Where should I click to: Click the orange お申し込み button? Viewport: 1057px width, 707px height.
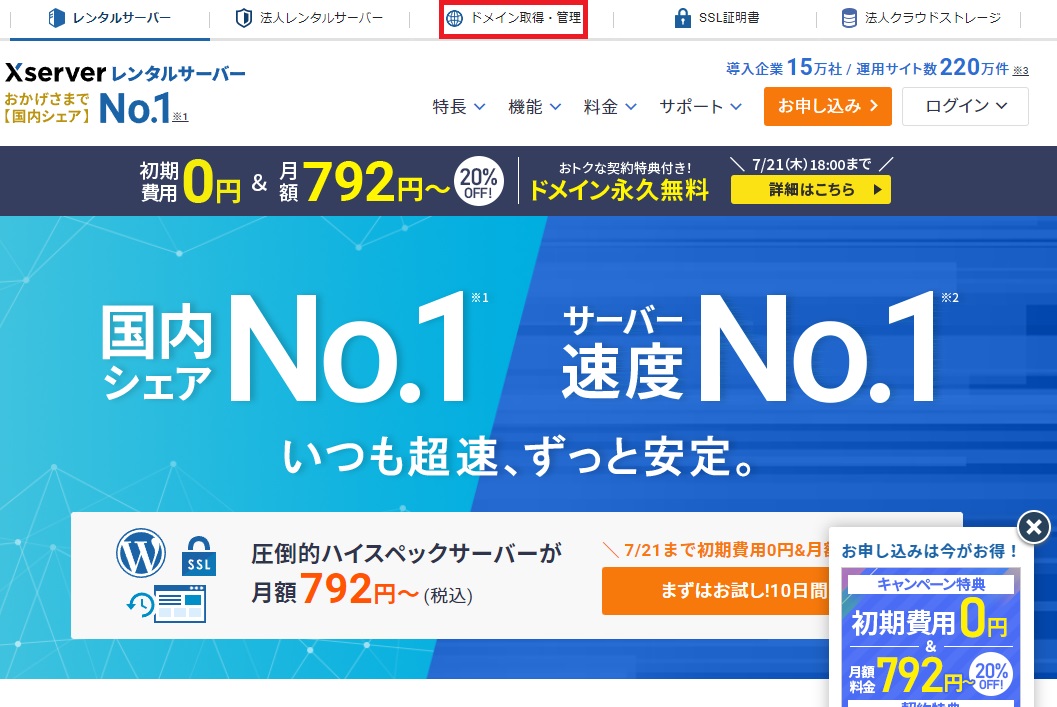[x=828, y=106]
